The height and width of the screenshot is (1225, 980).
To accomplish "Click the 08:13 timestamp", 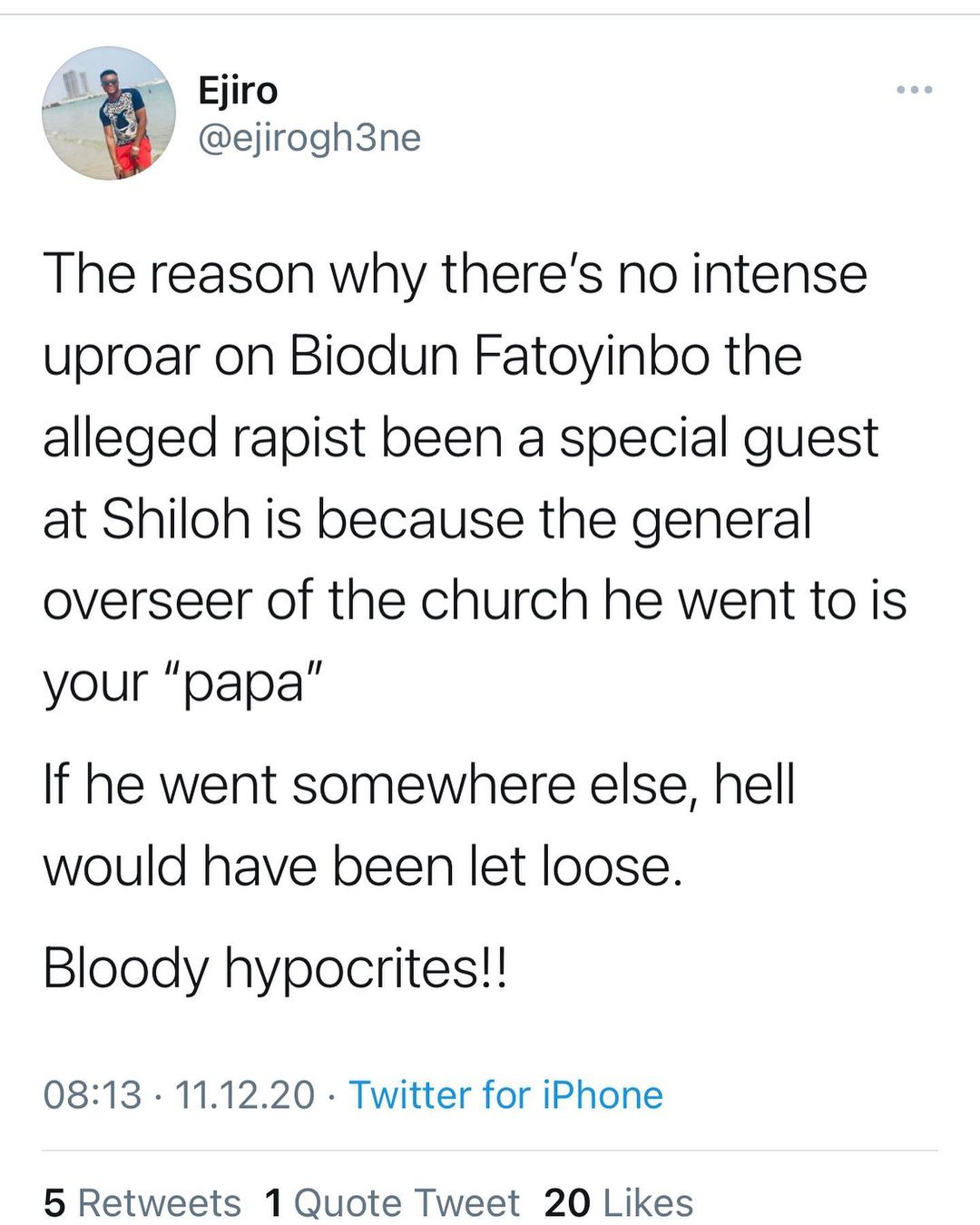I will 93,1094.
